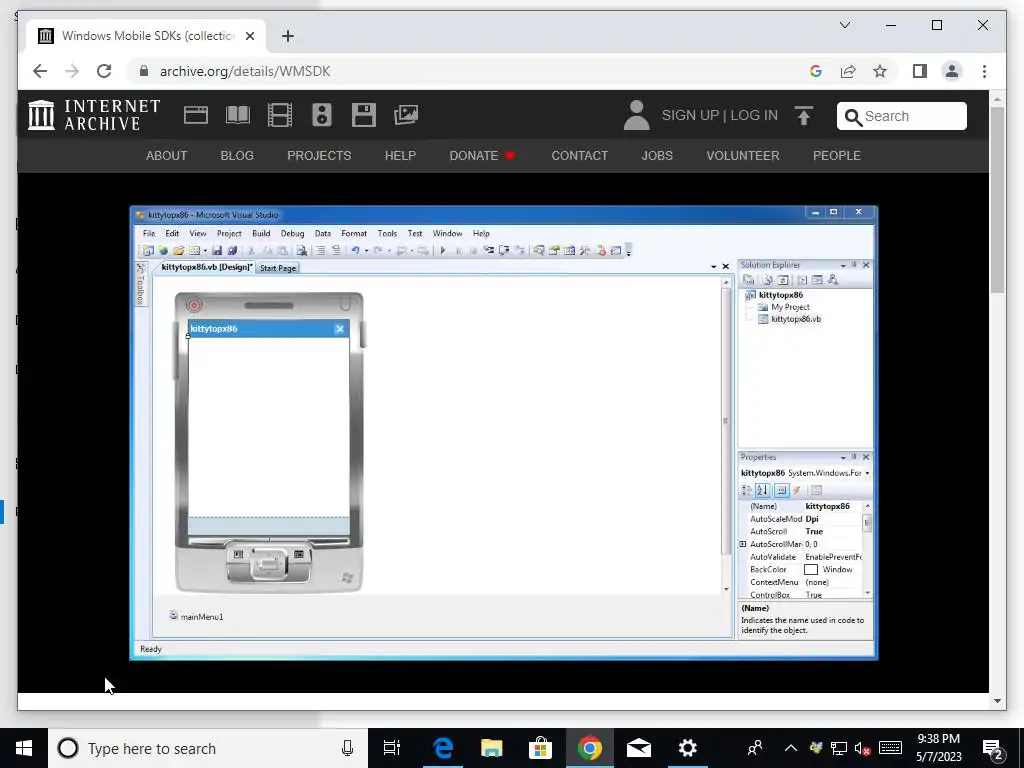Image resolution: width=1024 pixels, height=768 pixels.
Task: Share this page using share icon
Action: [848, 71]
